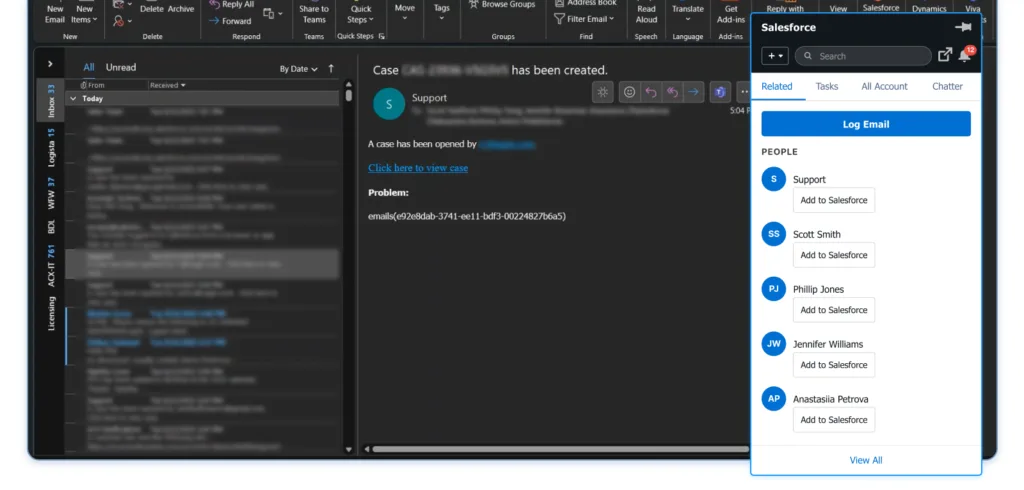This screenshot has width=1024, height=490.
Task: Open the All Account tab
Action: pyautogui.click(x=884, y=86)
